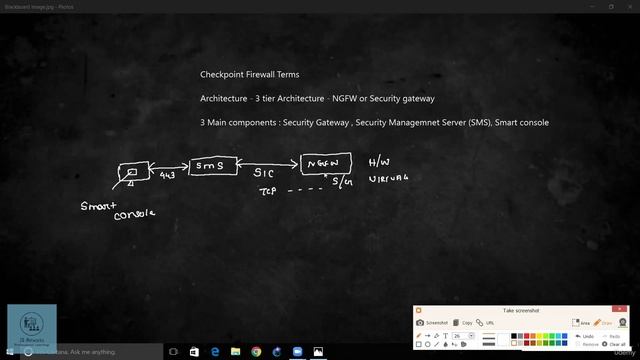Screen dimensions: 640x360
Task: Pick the white color swatch
Action: pos(514,343)
